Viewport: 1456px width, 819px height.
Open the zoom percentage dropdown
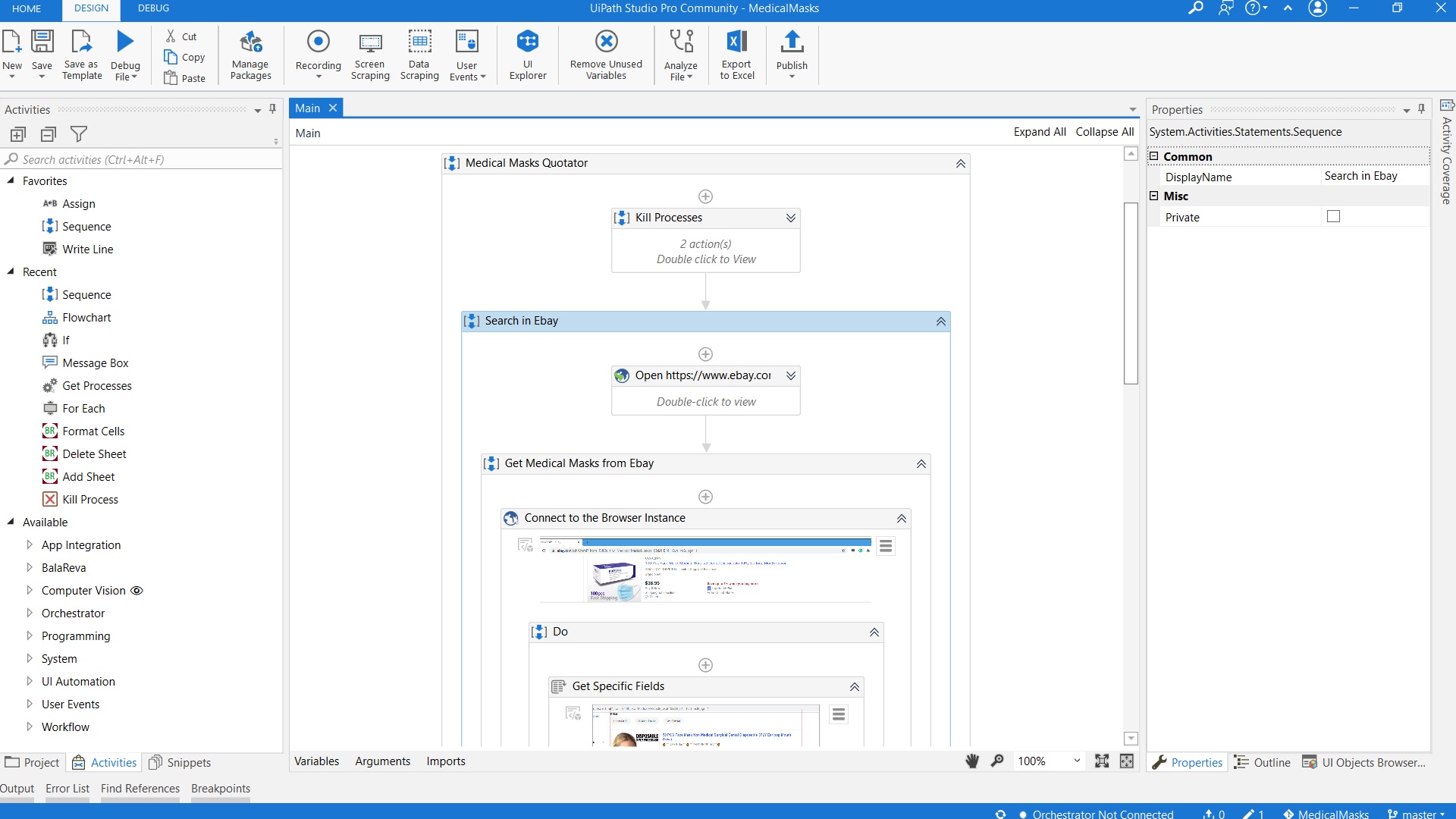[x=1077, y=761]
